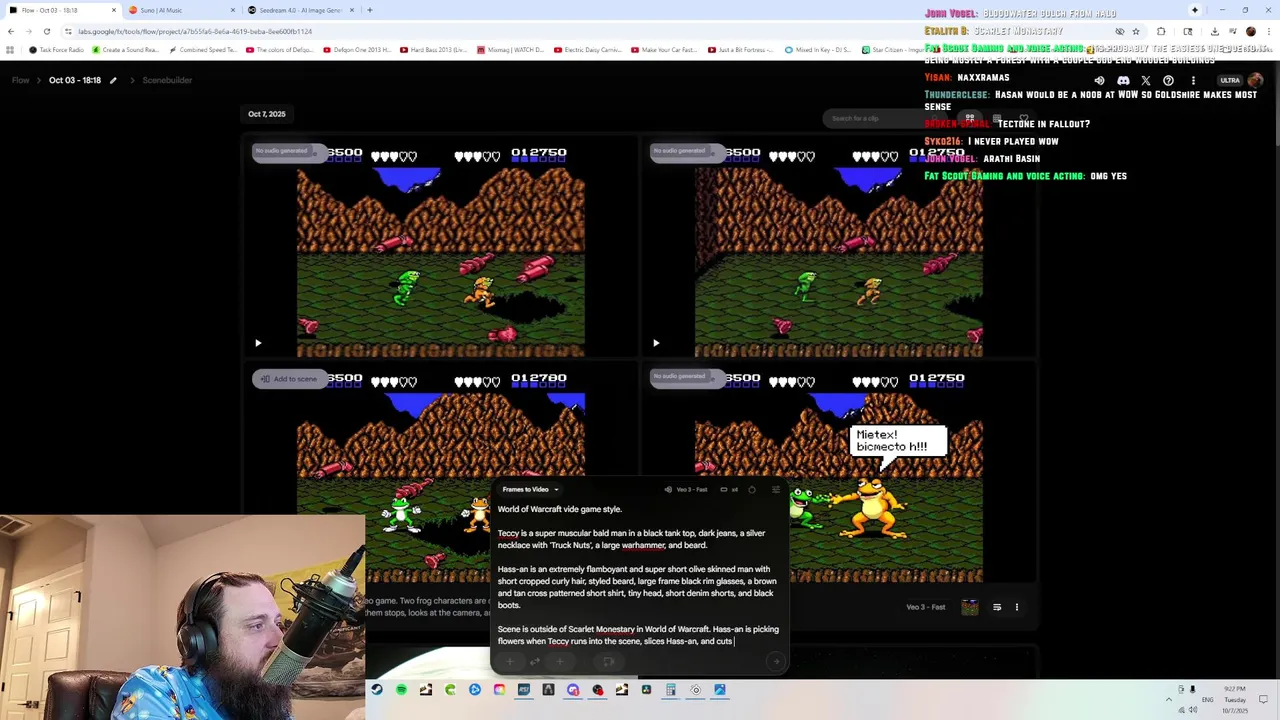Open the Mixmag bookmark

click(x=511, y=50)
